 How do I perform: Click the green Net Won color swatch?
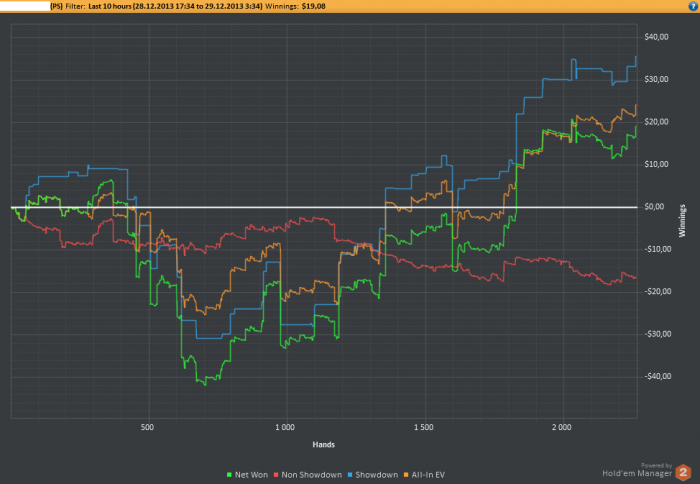[229, 475]
